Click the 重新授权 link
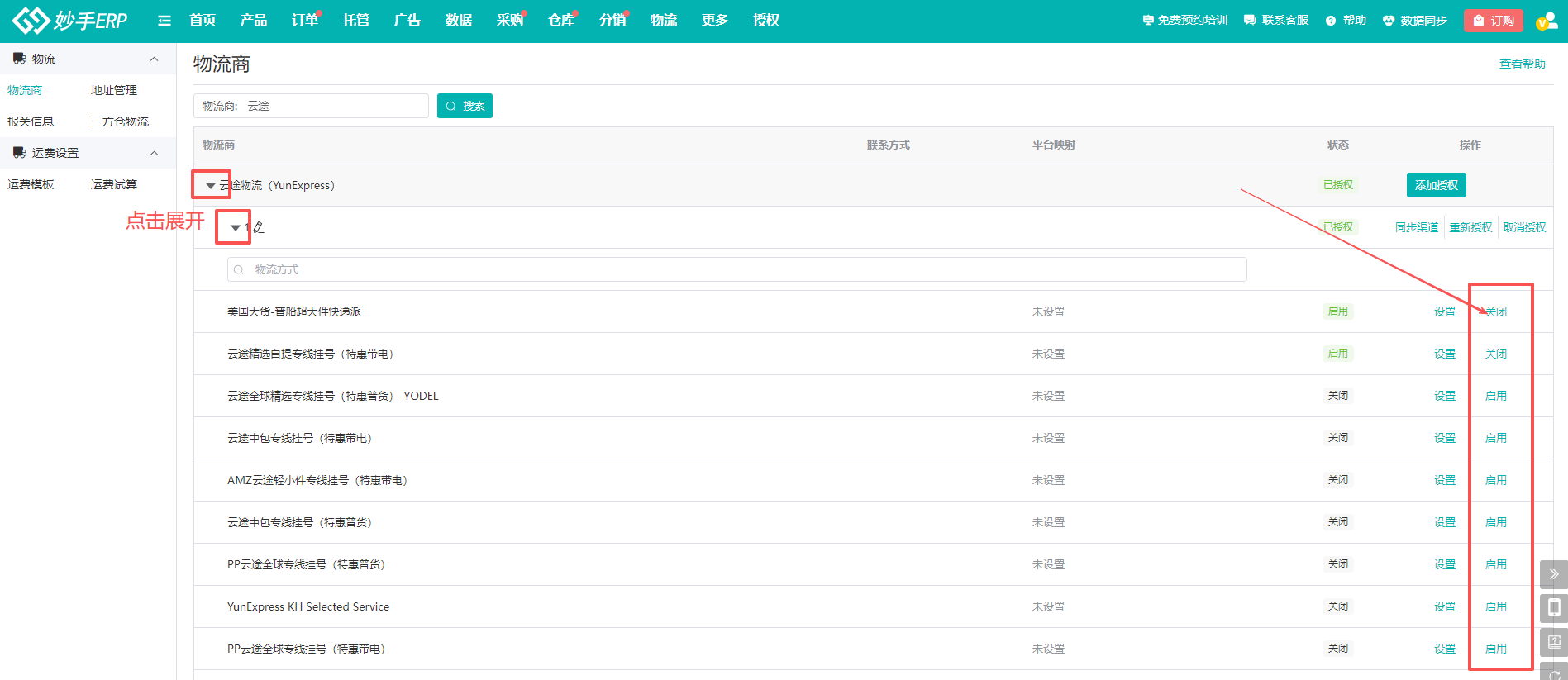The width and height of the screenshot is (1568, 680). pos(1470,228)
